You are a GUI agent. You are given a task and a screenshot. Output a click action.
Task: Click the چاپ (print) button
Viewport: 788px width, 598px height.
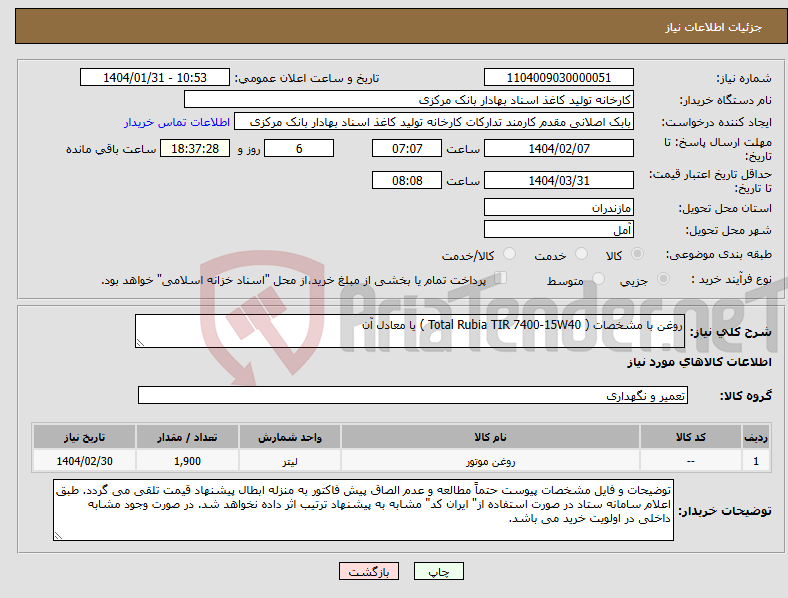[438, 571]
